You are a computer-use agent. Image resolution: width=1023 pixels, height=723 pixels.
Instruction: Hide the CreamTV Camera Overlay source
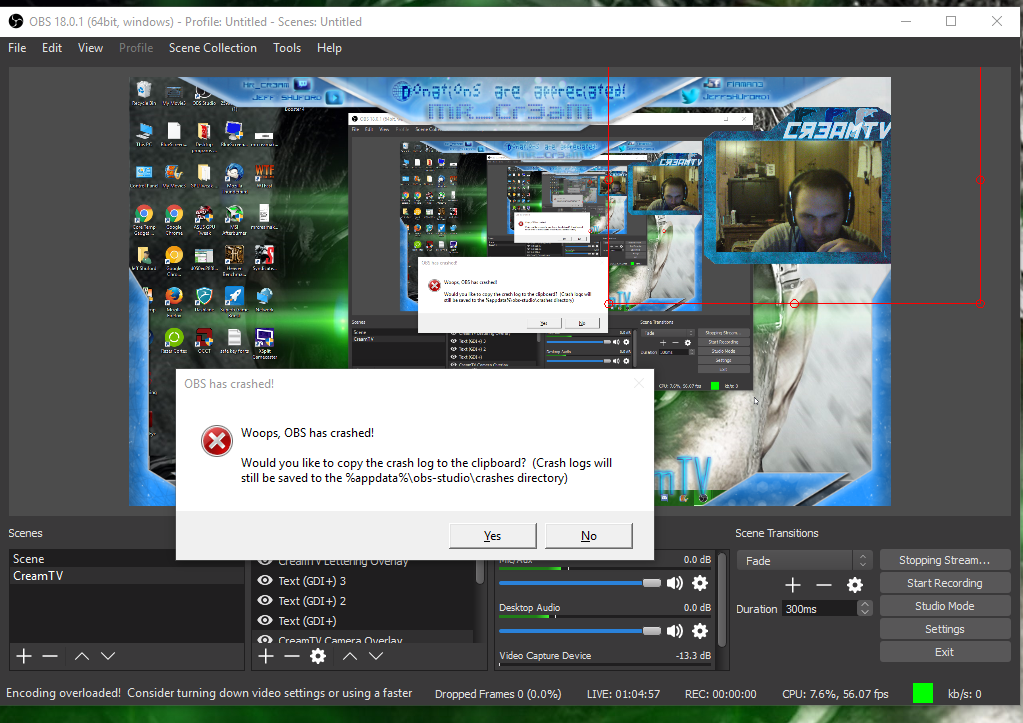[265, 639]
